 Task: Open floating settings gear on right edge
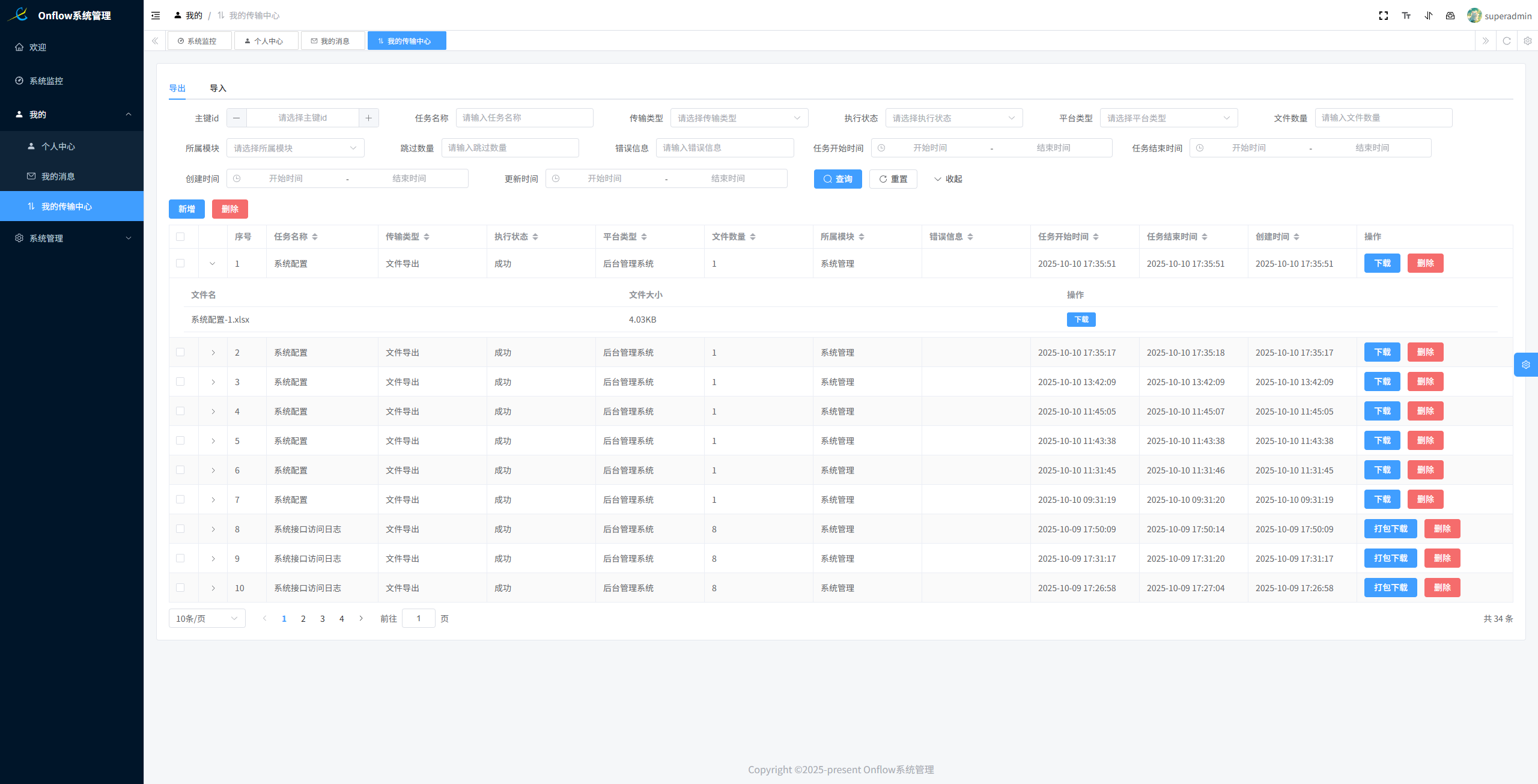pyautogui.click(x=1526, y=365)
